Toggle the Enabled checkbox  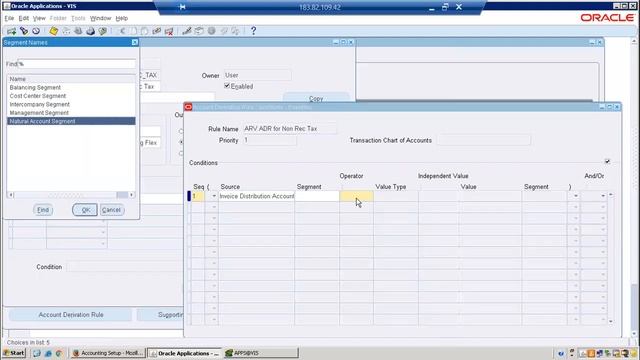point(227,86)
